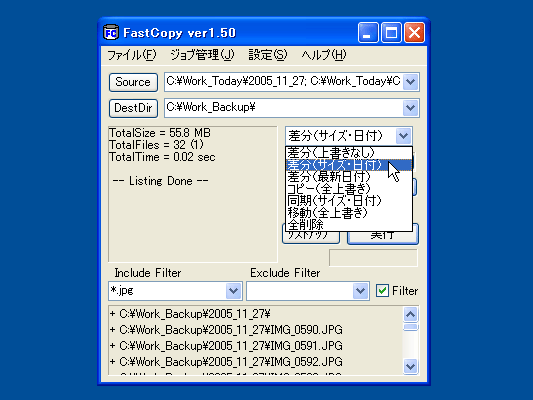The image size is (533, 400).
Task: Collapse the copy mode combo box arrow
Action: (404, 136)
